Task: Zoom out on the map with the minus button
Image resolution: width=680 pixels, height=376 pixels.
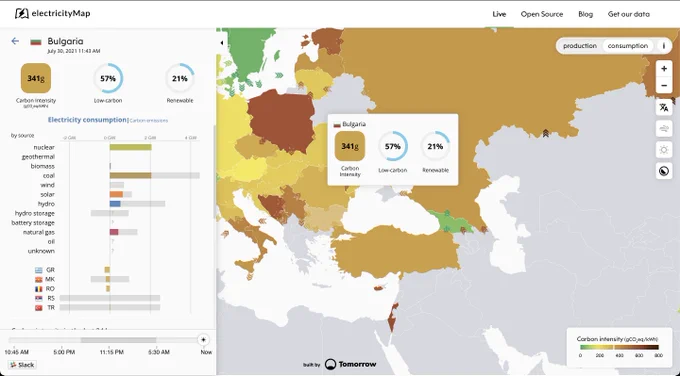Action: pyautogui.click(x=664, y=86)
